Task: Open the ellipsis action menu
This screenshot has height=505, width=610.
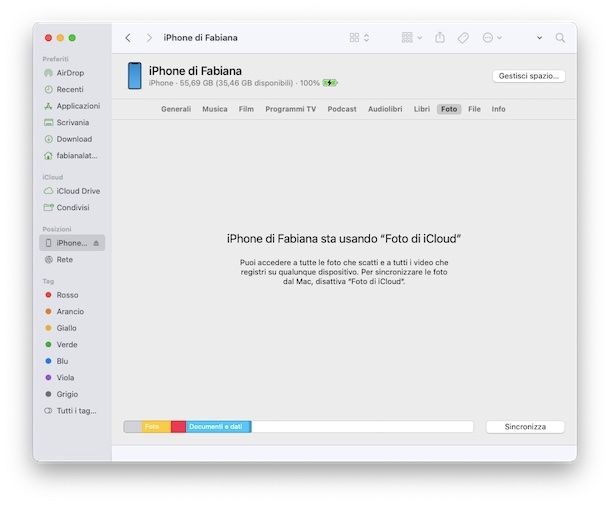Action: coord(492,38)
